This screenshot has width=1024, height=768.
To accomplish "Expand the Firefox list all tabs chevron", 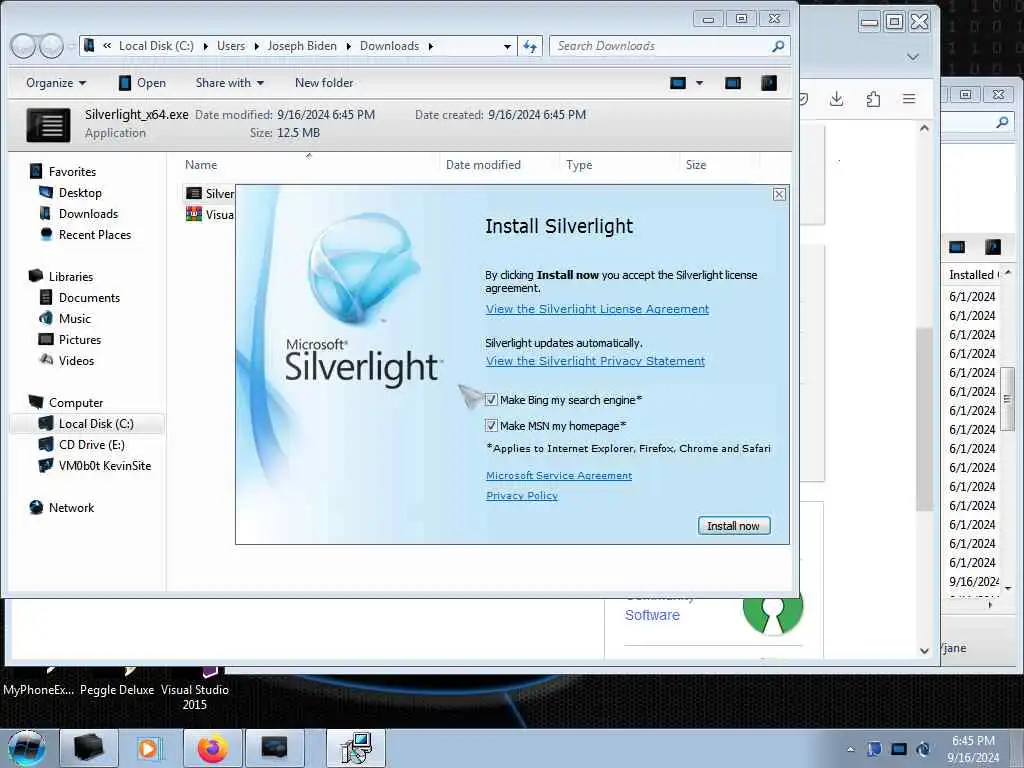I will coord(913,57).
